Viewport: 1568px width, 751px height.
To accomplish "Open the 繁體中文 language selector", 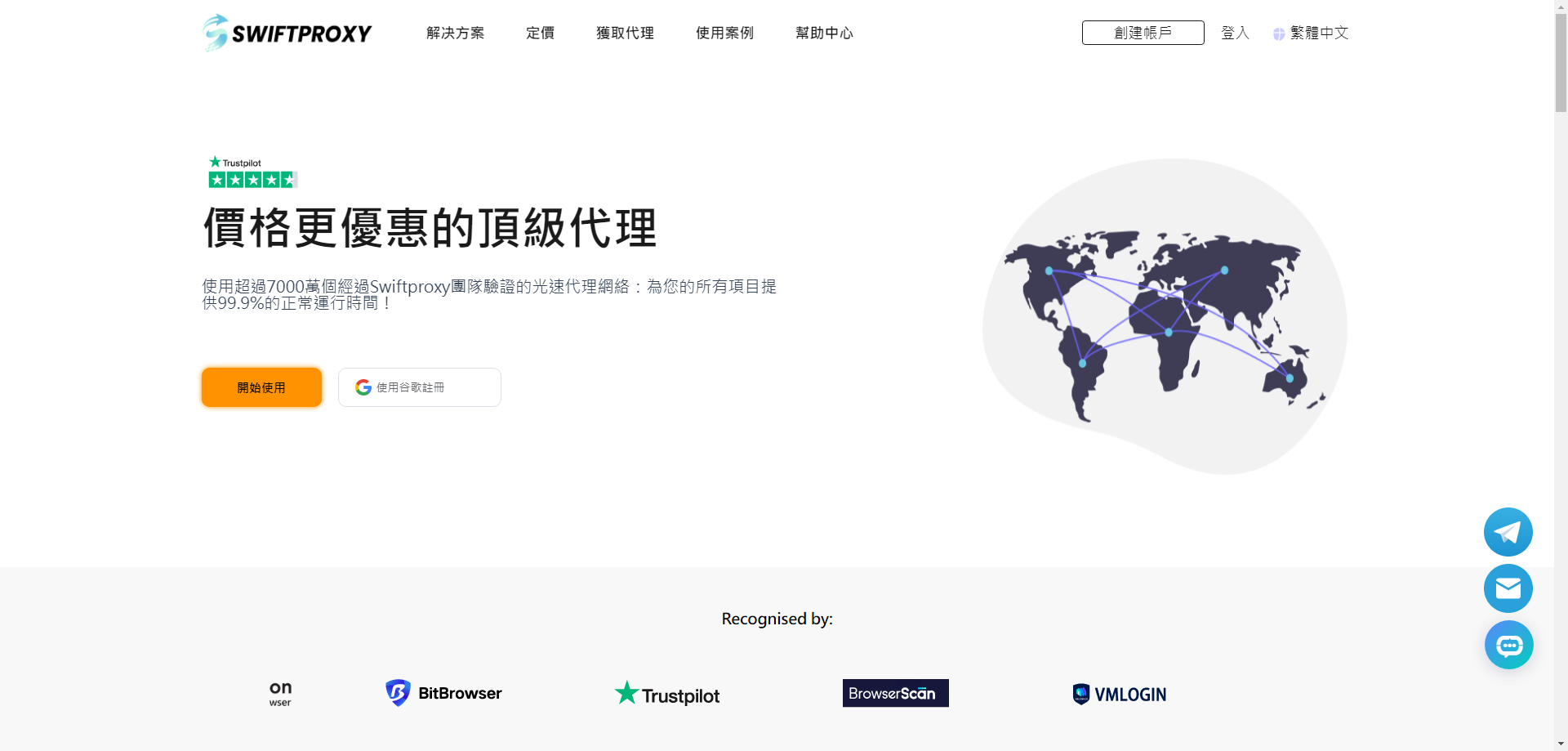I will [1318, 34].
